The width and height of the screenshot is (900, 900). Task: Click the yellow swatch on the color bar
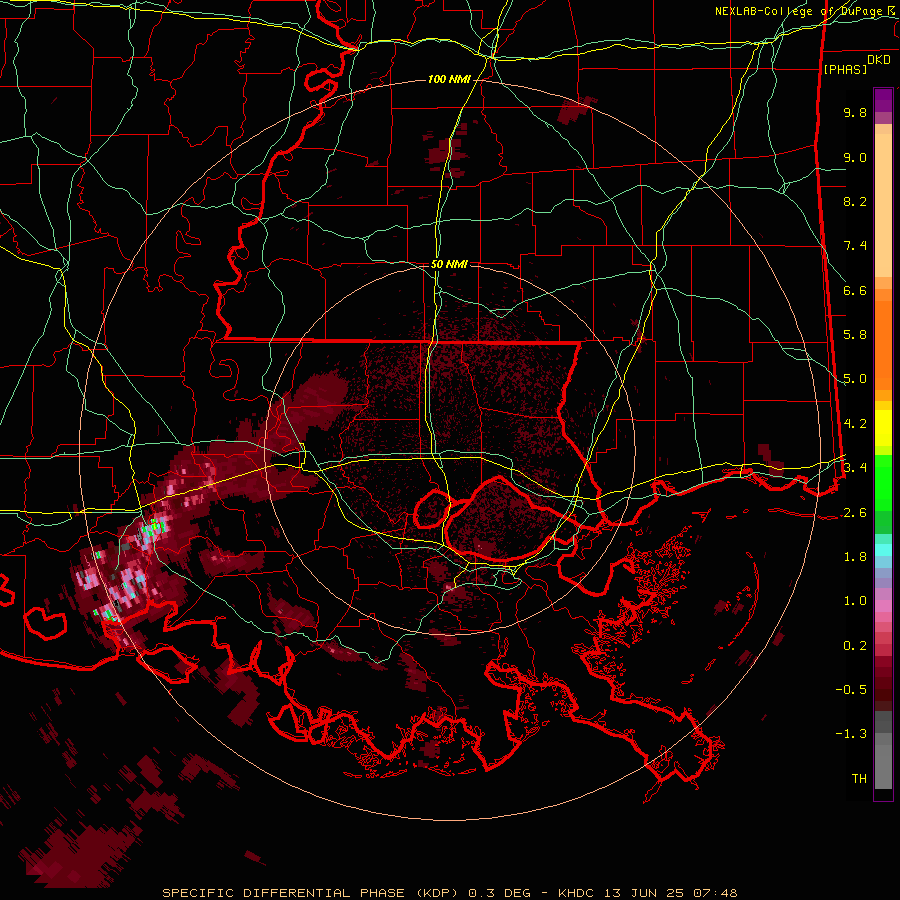883,428
